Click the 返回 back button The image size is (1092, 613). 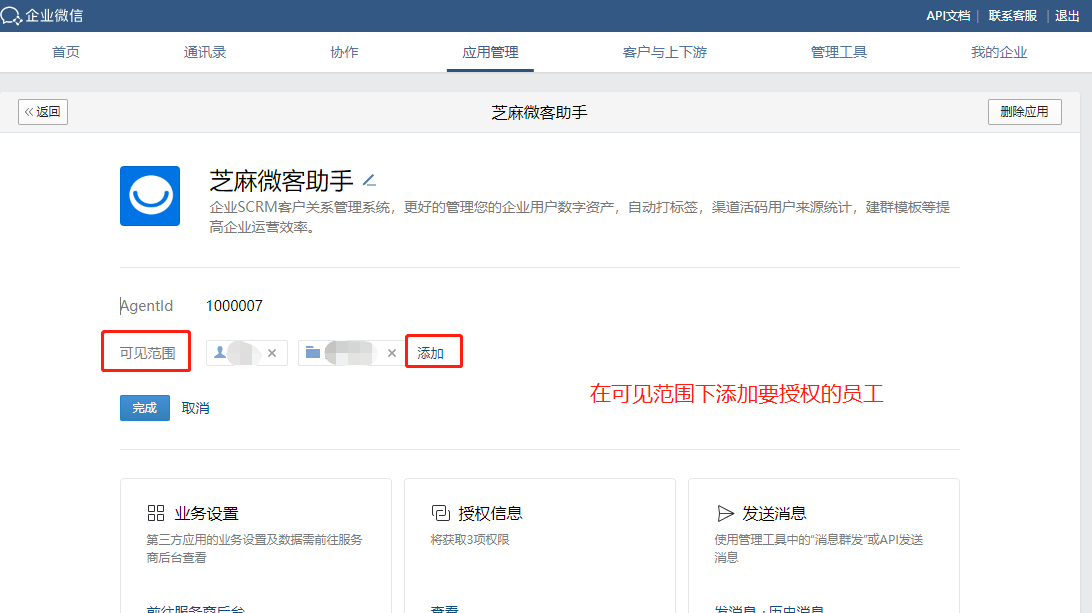(43, 111)
